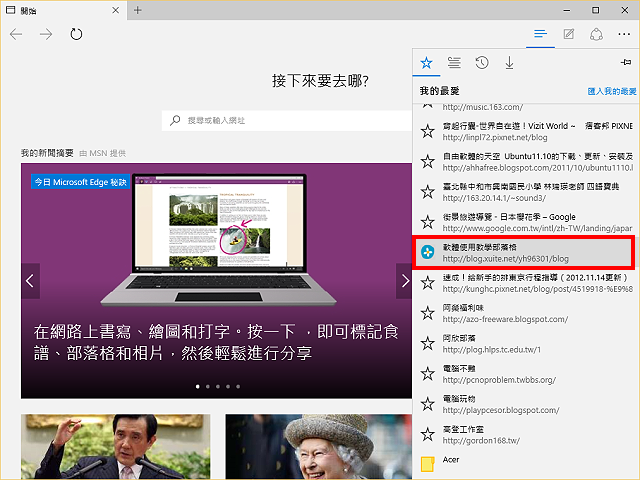Viewport: 642px width, 487px height.
Task: Open the Hub panel icon
Action: [x=540, y=34]
